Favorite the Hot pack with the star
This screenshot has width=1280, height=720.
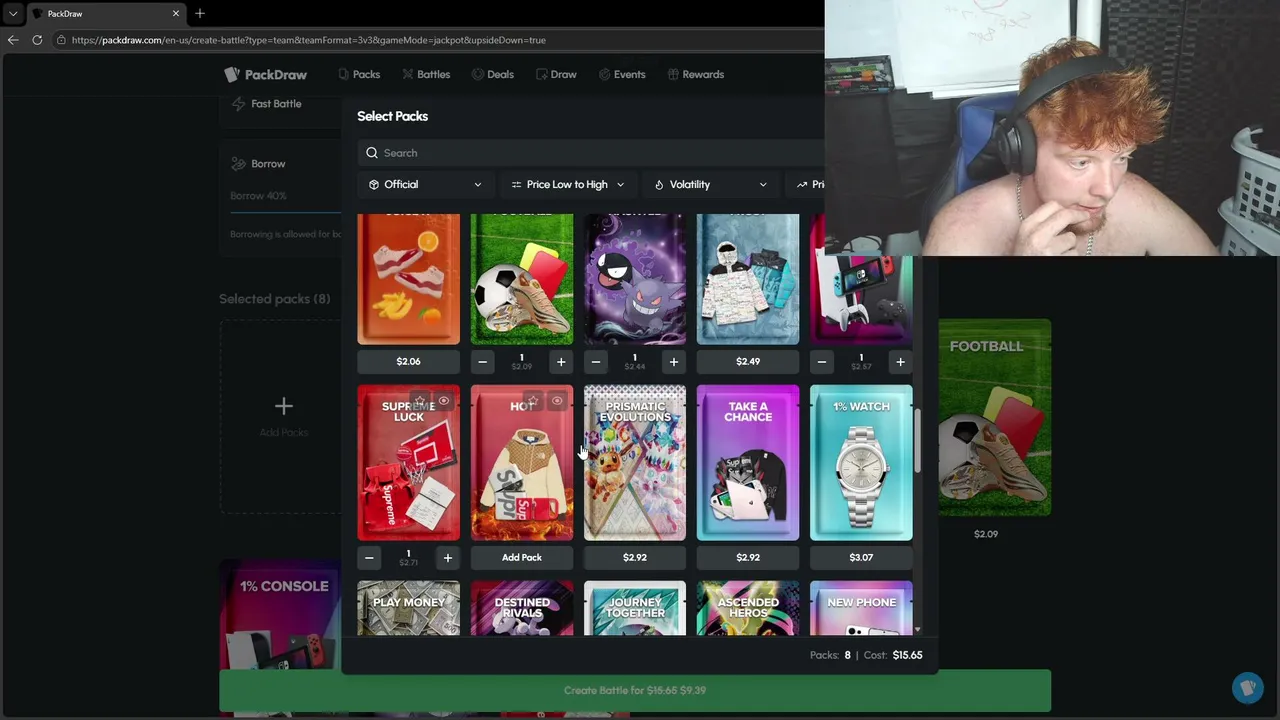click(533, 401)
